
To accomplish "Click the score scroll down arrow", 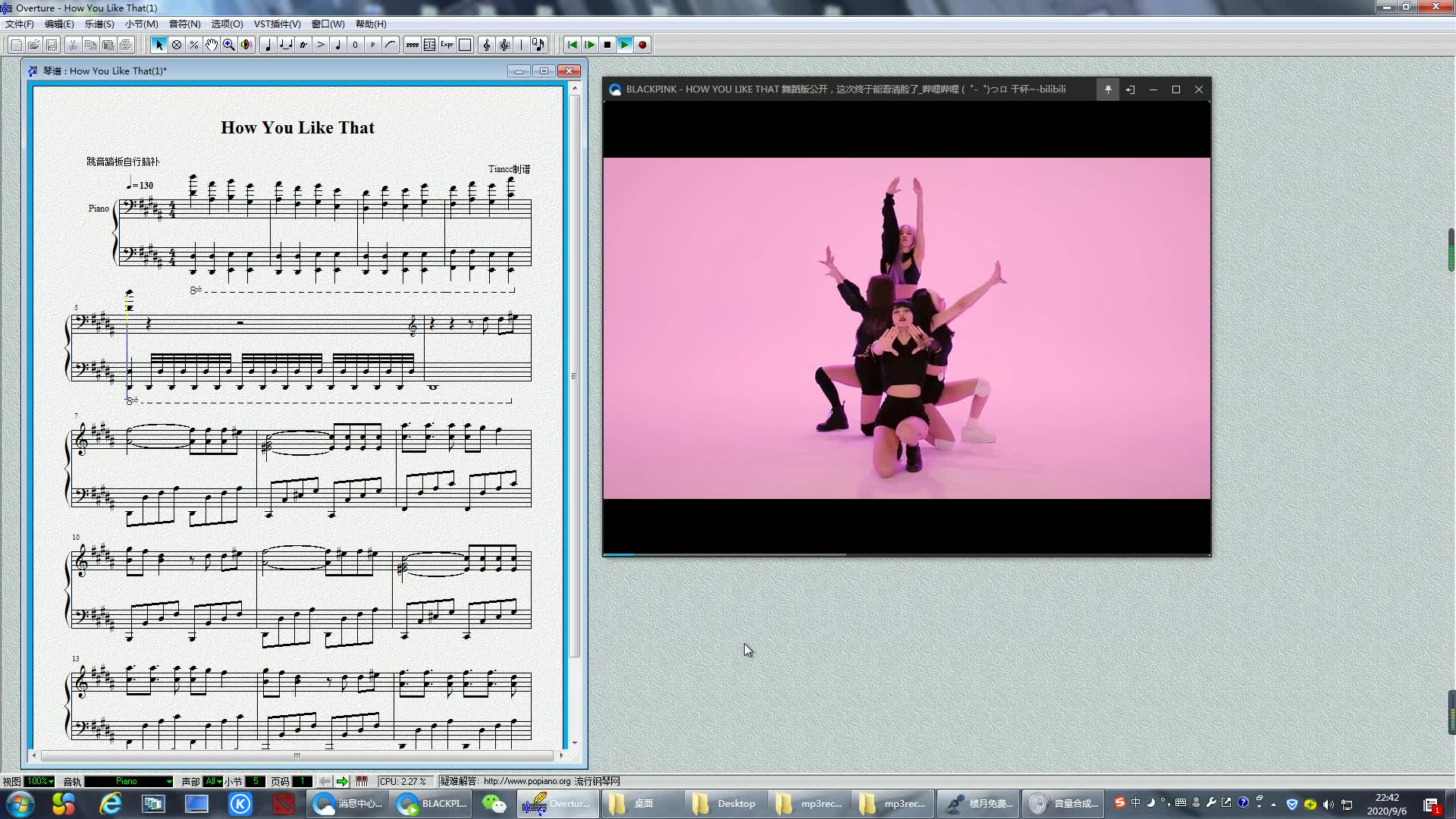I will pyautogui.click(x=575, y=743).
